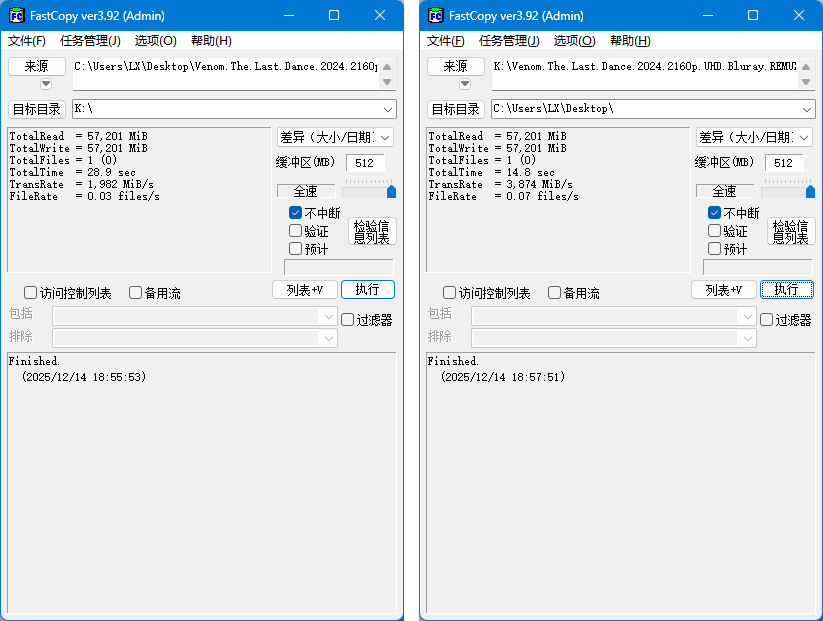Open 任务管理(J) menu in right window
The width and height of the screenshot is (823, 621).
509,40
